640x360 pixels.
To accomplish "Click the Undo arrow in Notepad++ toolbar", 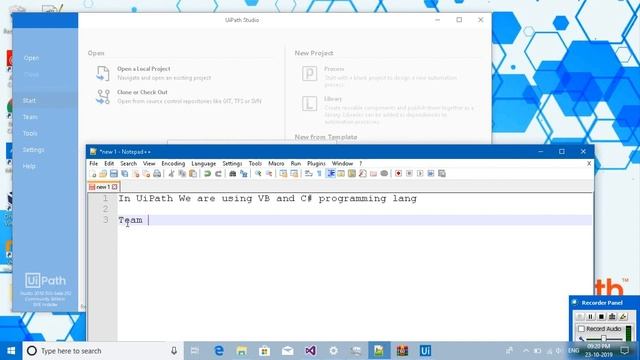I will [207, 174].
